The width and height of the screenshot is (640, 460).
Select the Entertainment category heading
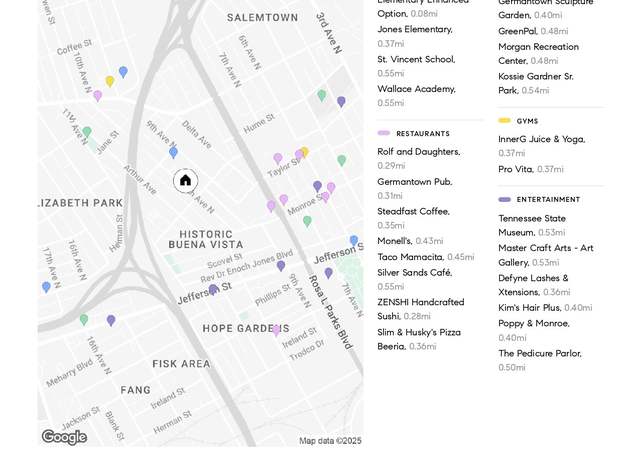[548, 200]
